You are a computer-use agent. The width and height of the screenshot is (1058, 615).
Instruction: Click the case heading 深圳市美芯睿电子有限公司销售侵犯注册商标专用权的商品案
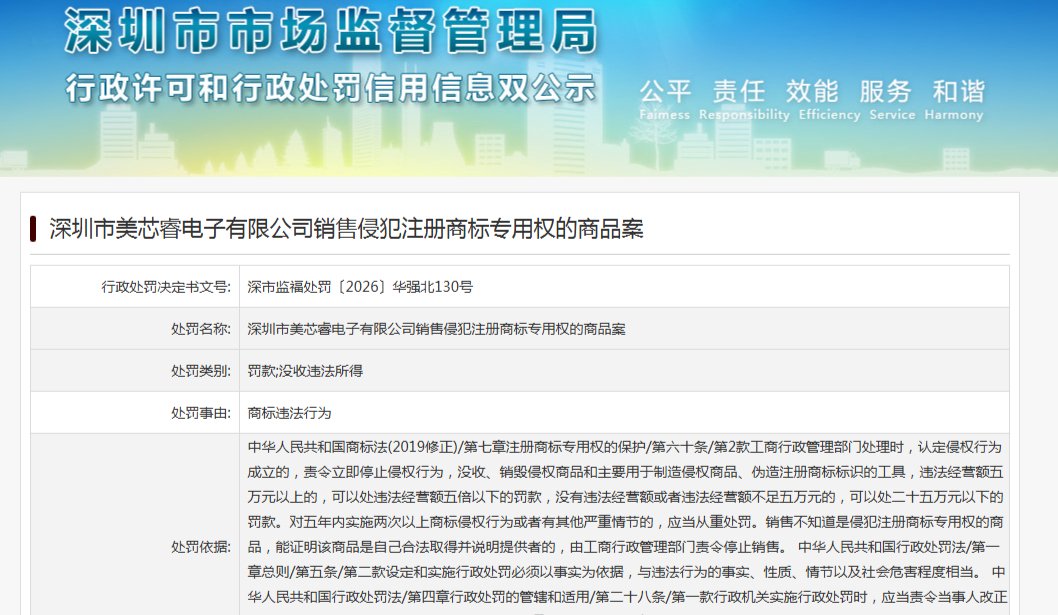[346, 229]
